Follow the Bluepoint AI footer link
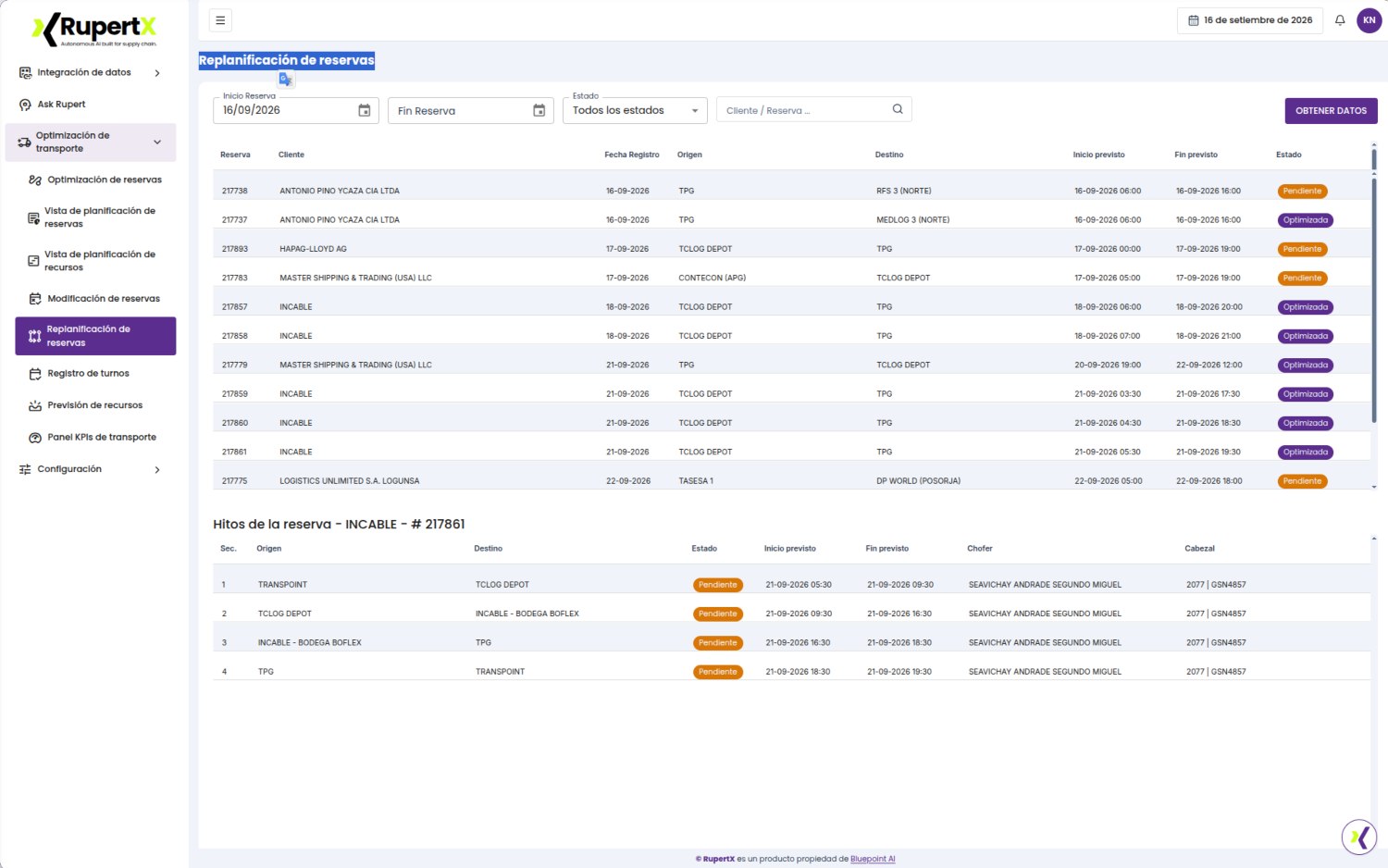Viewport: 1388px width, 868px height. coord(873,859)
